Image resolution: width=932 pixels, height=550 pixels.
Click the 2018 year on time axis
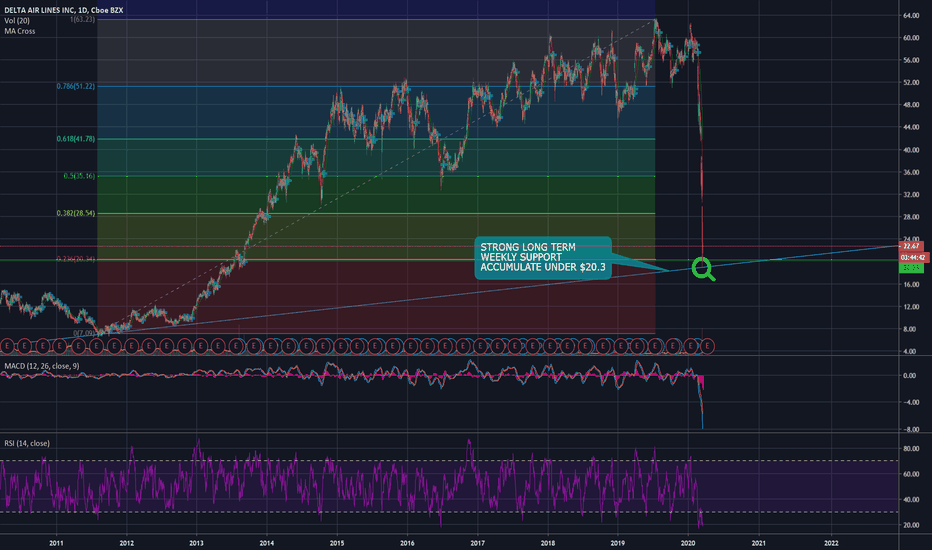pos(547,543)
